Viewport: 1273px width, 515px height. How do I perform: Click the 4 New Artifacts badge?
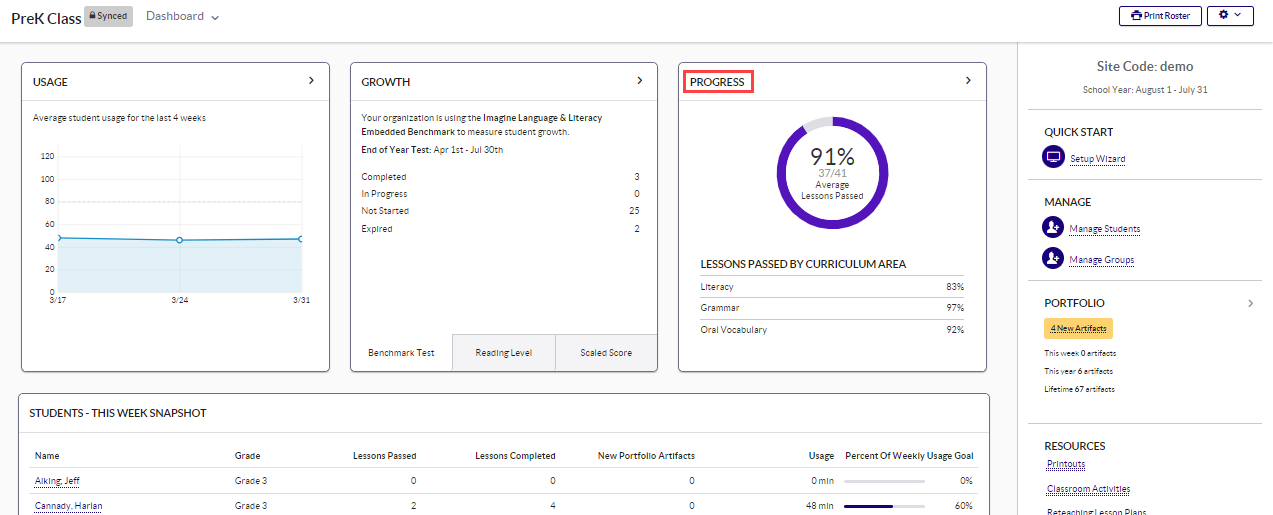[x=1078, y=328]
